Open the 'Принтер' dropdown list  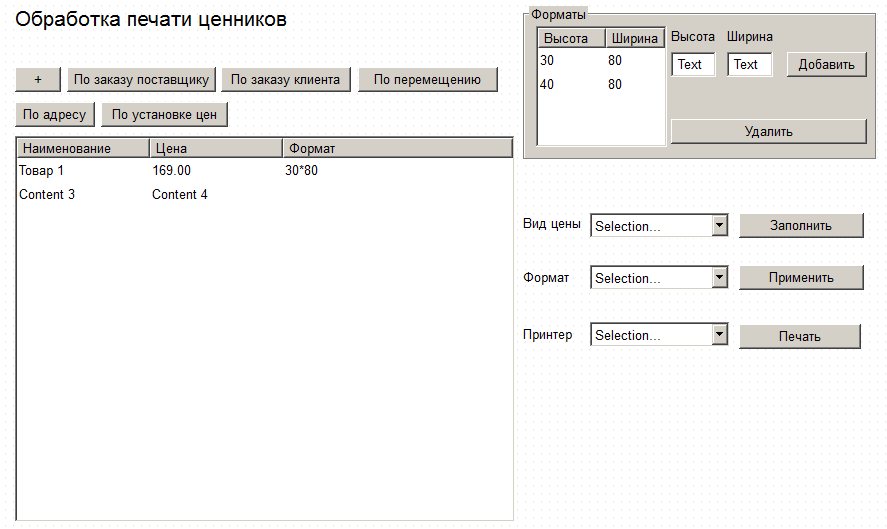pyautogui.click(x=659, y=335)
